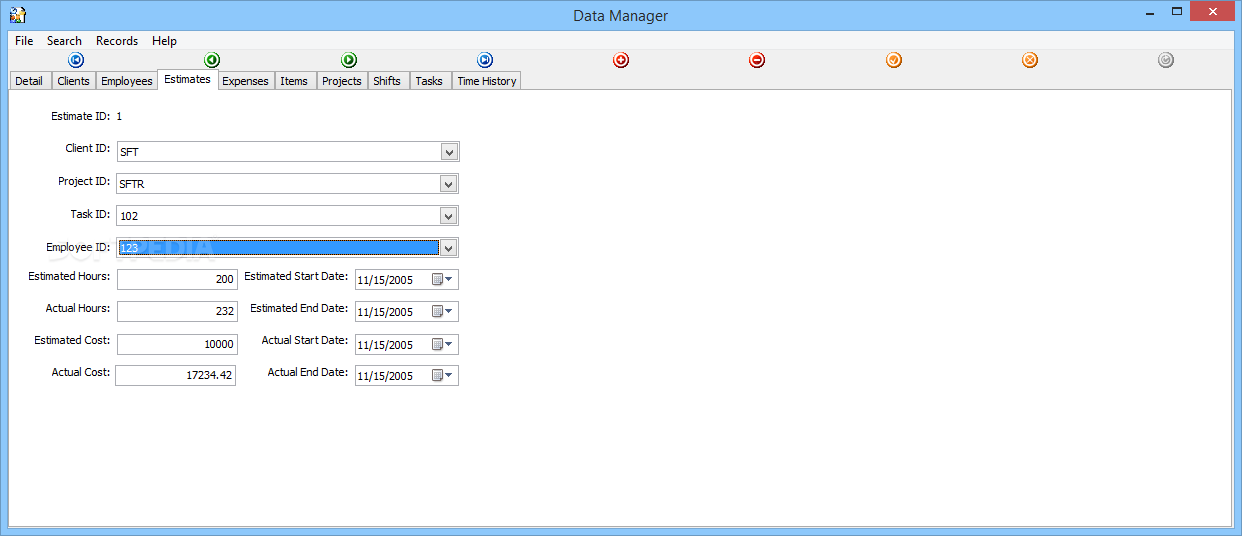Expand the Client ID dropdown

[450, 152]
